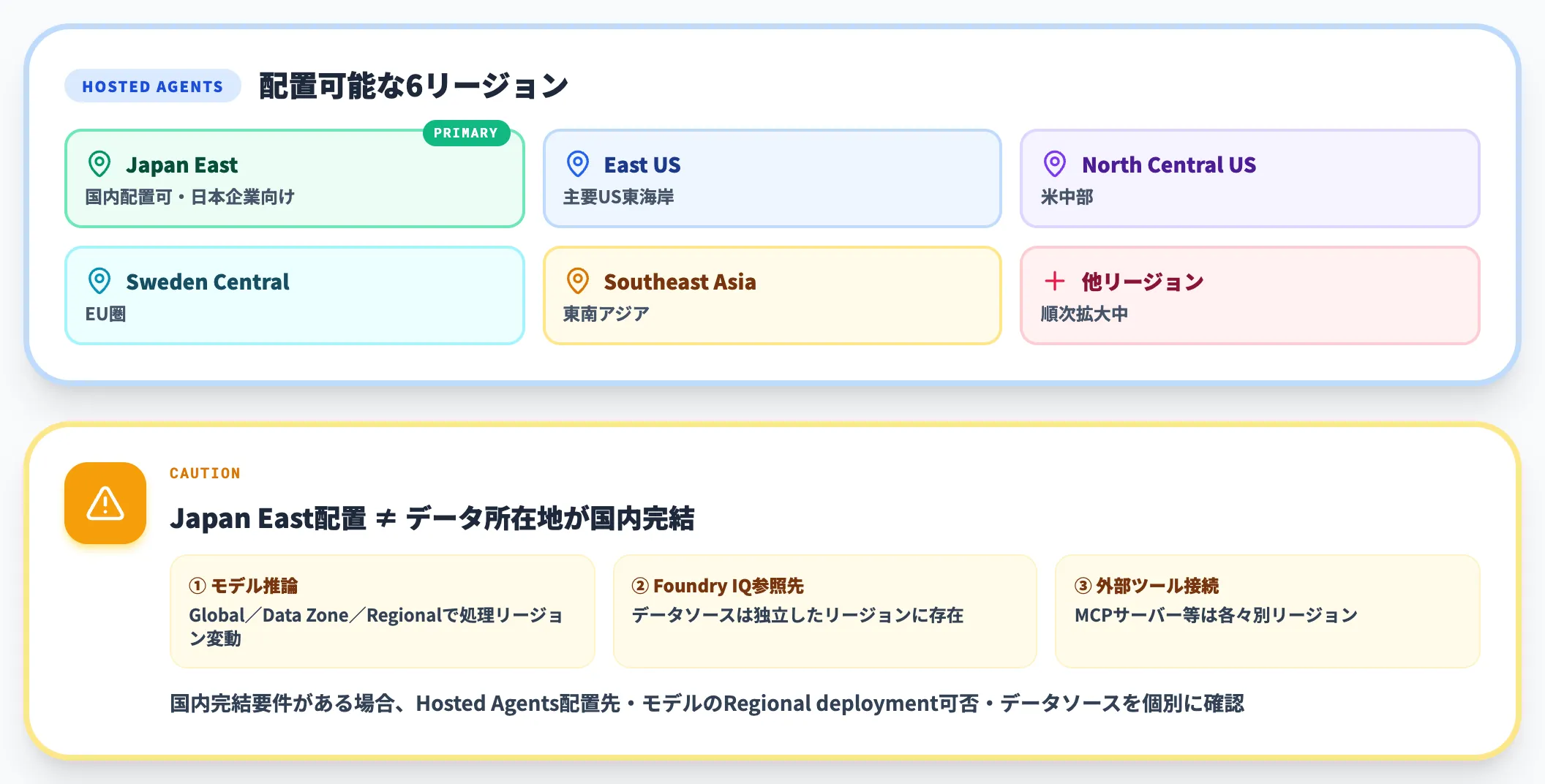This screenshot has height=784, width=1545.
Task: Click the footer note starting 国内完結要件がある場合
Action: click(707, 704)
